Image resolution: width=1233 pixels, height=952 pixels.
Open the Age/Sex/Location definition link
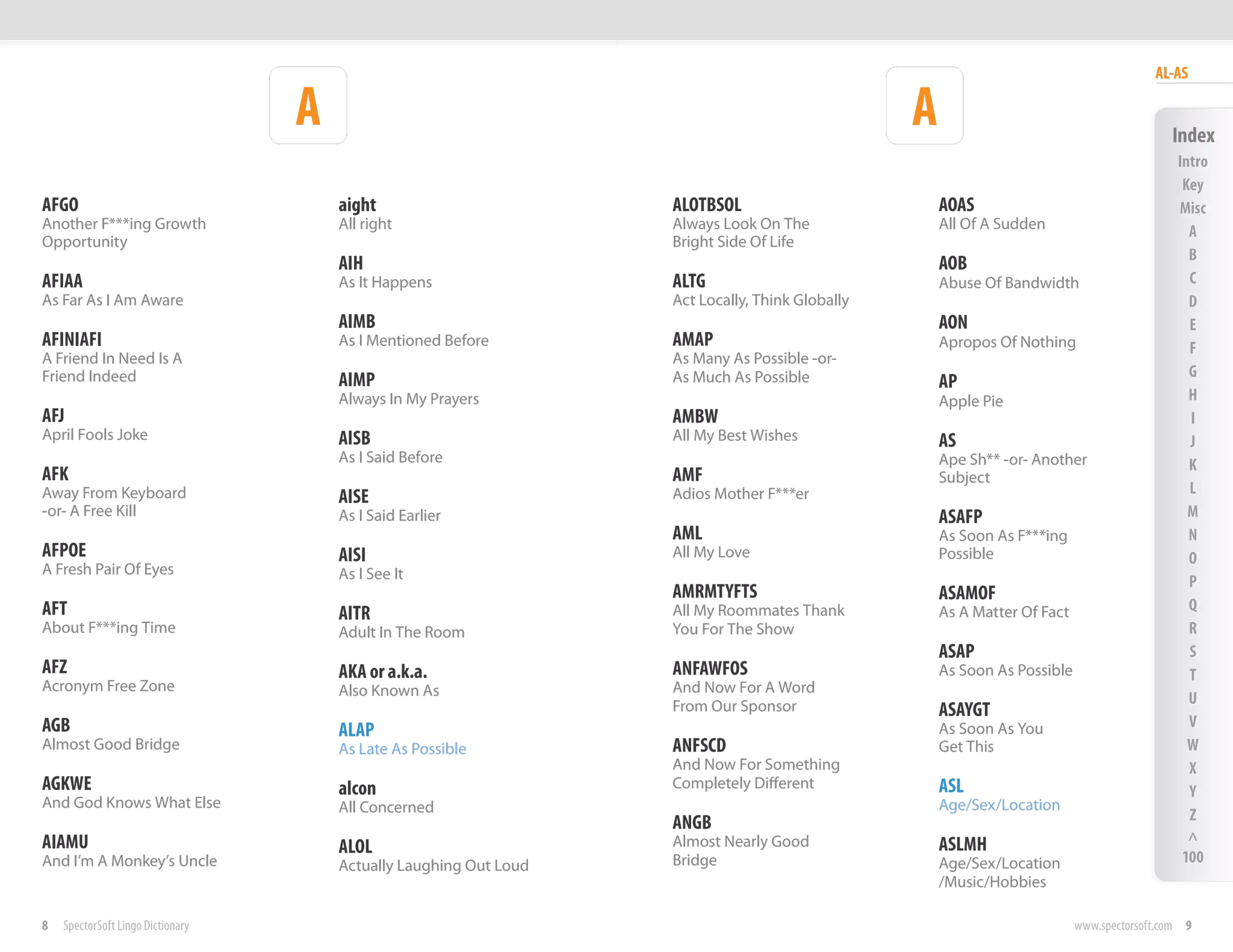pyautogui.click(x=999, y=805)
